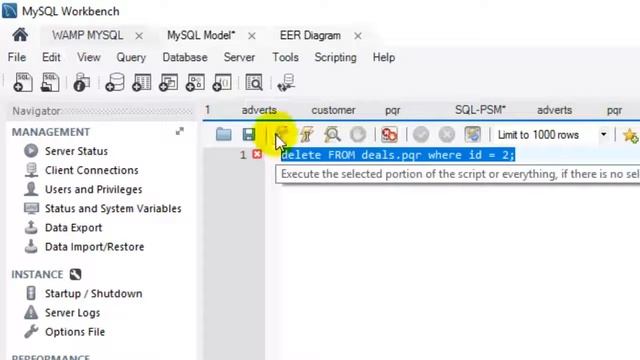Screen dimensions: 640x360
Task: Open Data Export
Action: point(73,228)
